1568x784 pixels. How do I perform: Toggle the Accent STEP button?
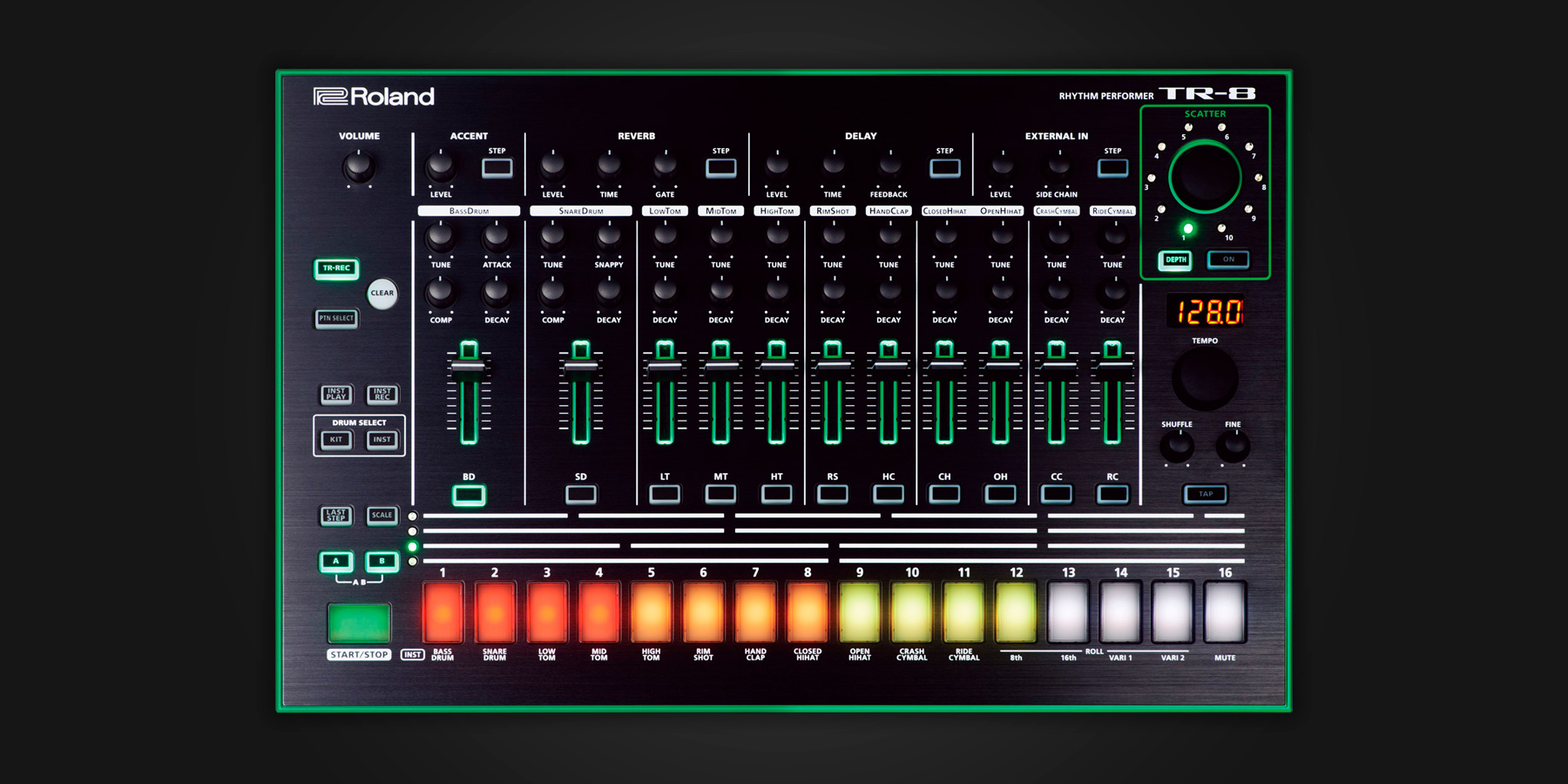click(497, 167)
